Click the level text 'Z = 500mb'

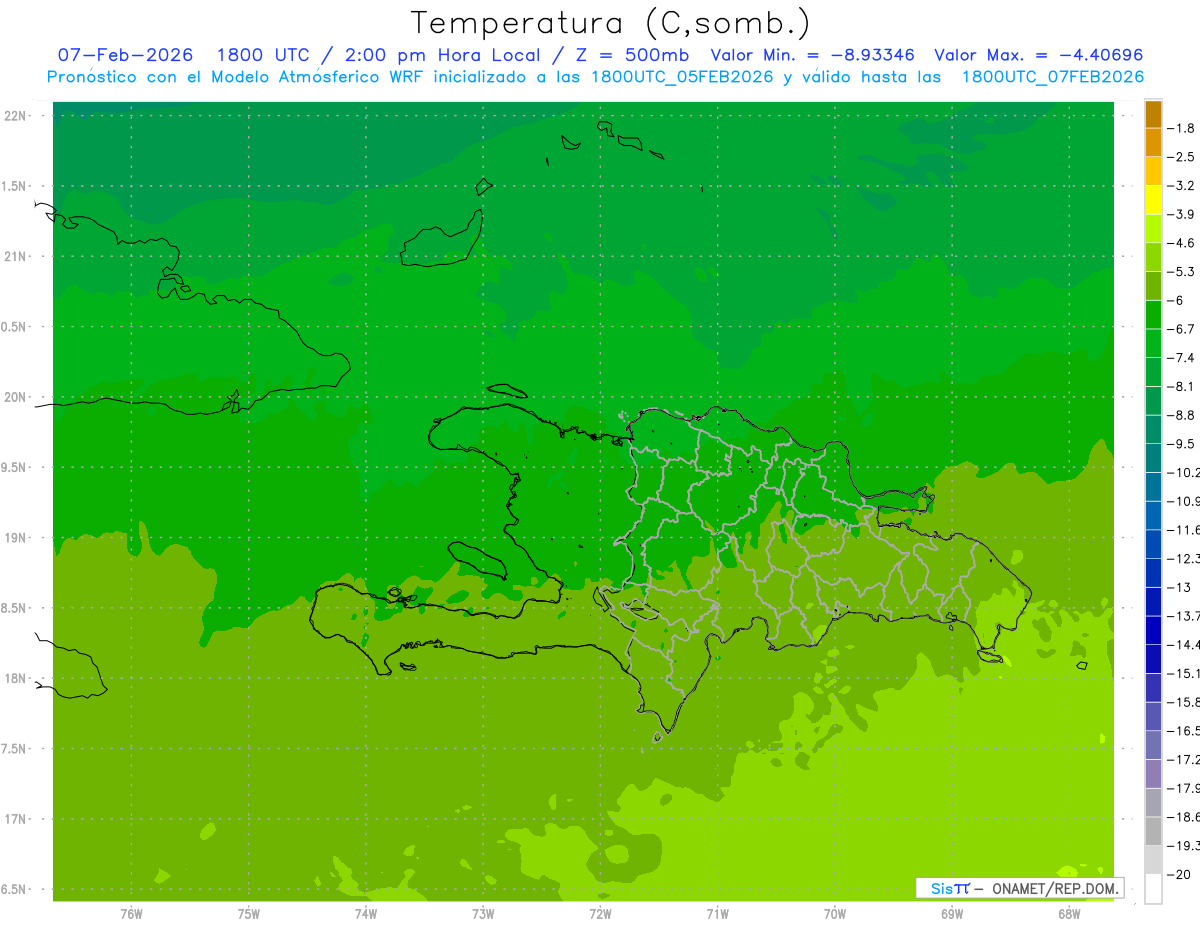tap(630, 55)
